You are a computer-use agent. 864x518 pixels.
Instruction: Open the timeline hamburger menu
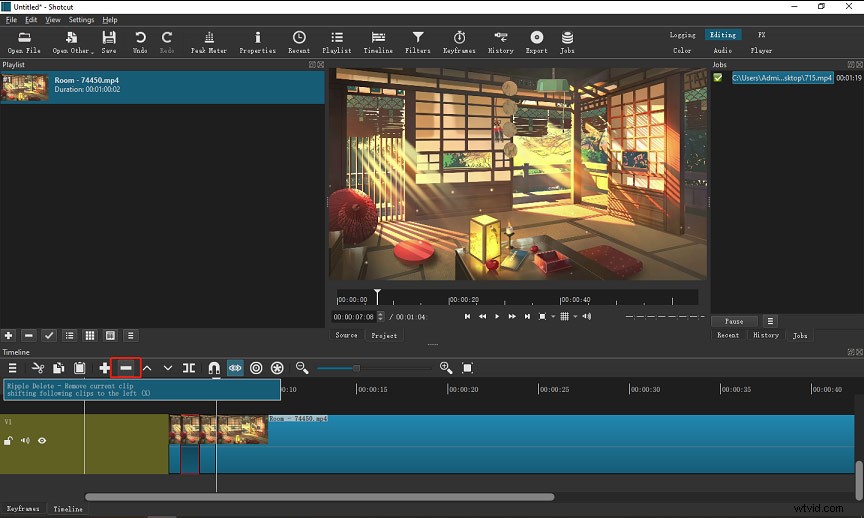pos(12,368)
